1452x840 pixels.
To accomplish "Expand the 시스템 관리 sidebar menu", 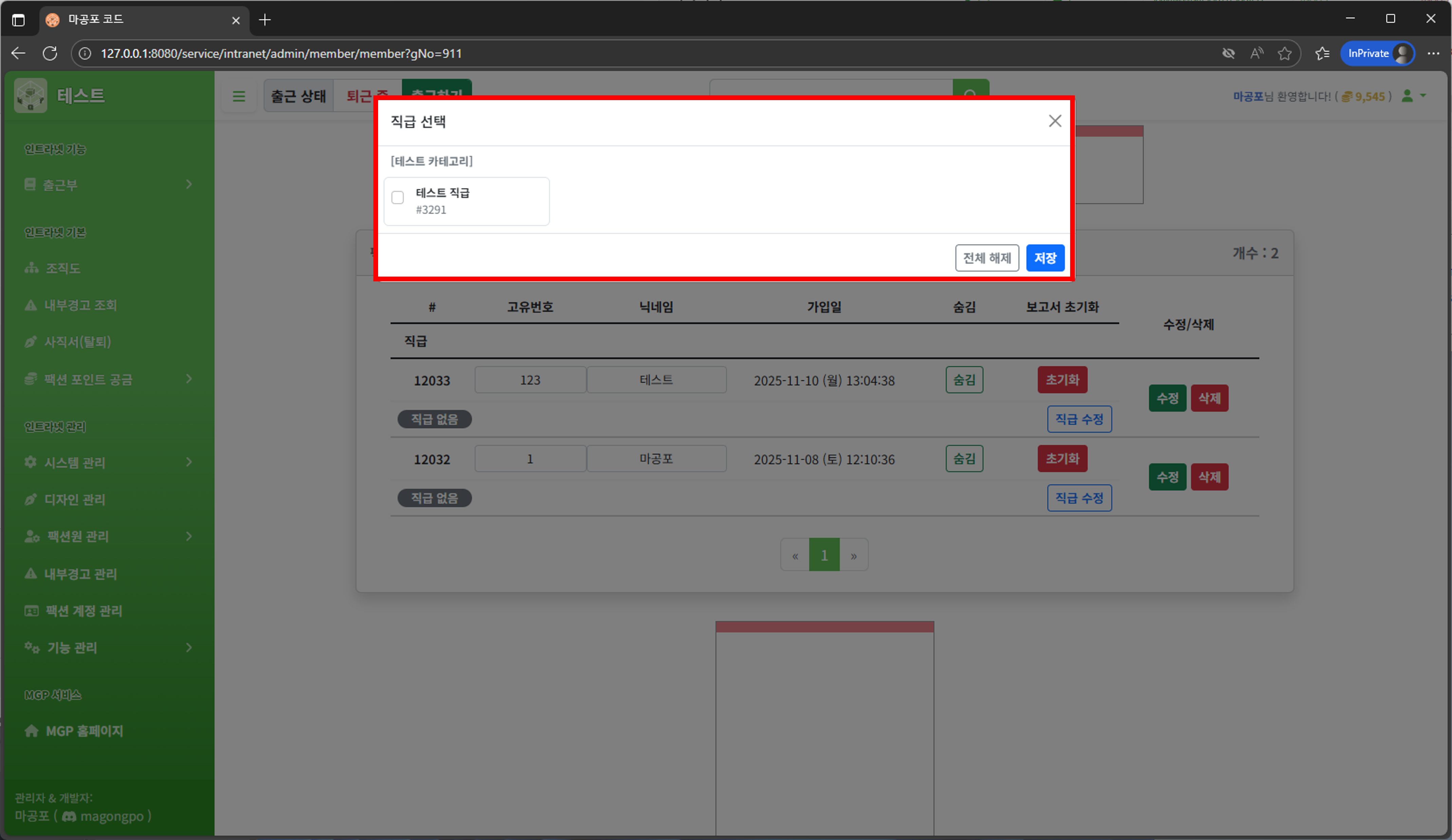I will click(x=107, y=463).
